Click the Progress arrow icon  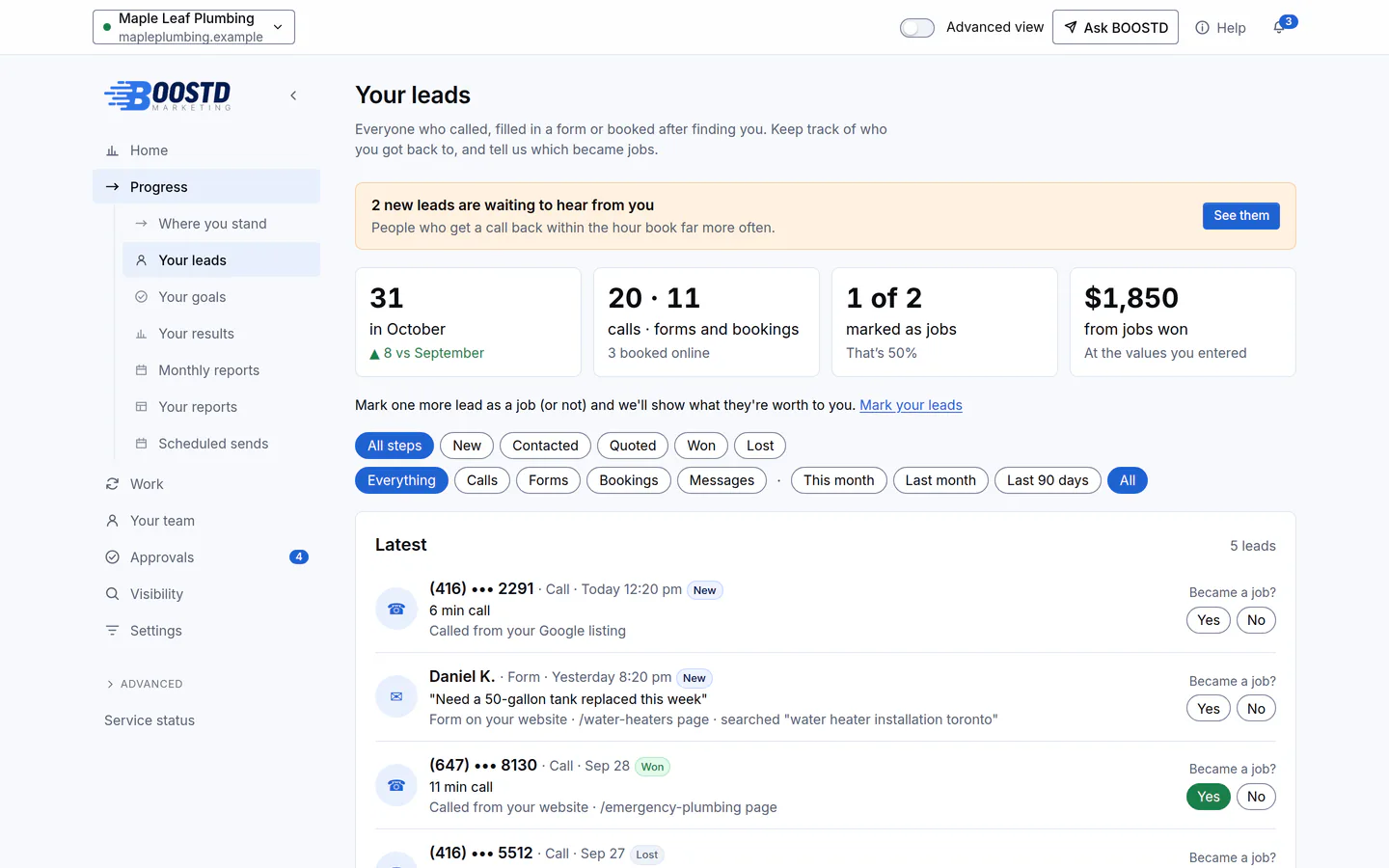click(112, 187)
